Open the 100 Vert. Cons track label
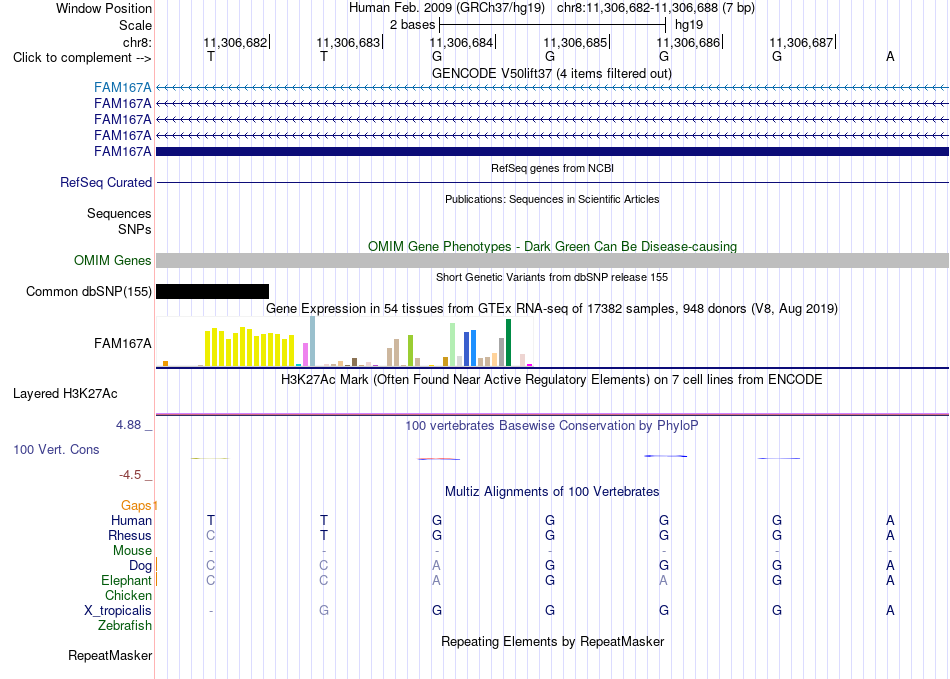Screen dimensions: 950x679 [x=56, y=449]
